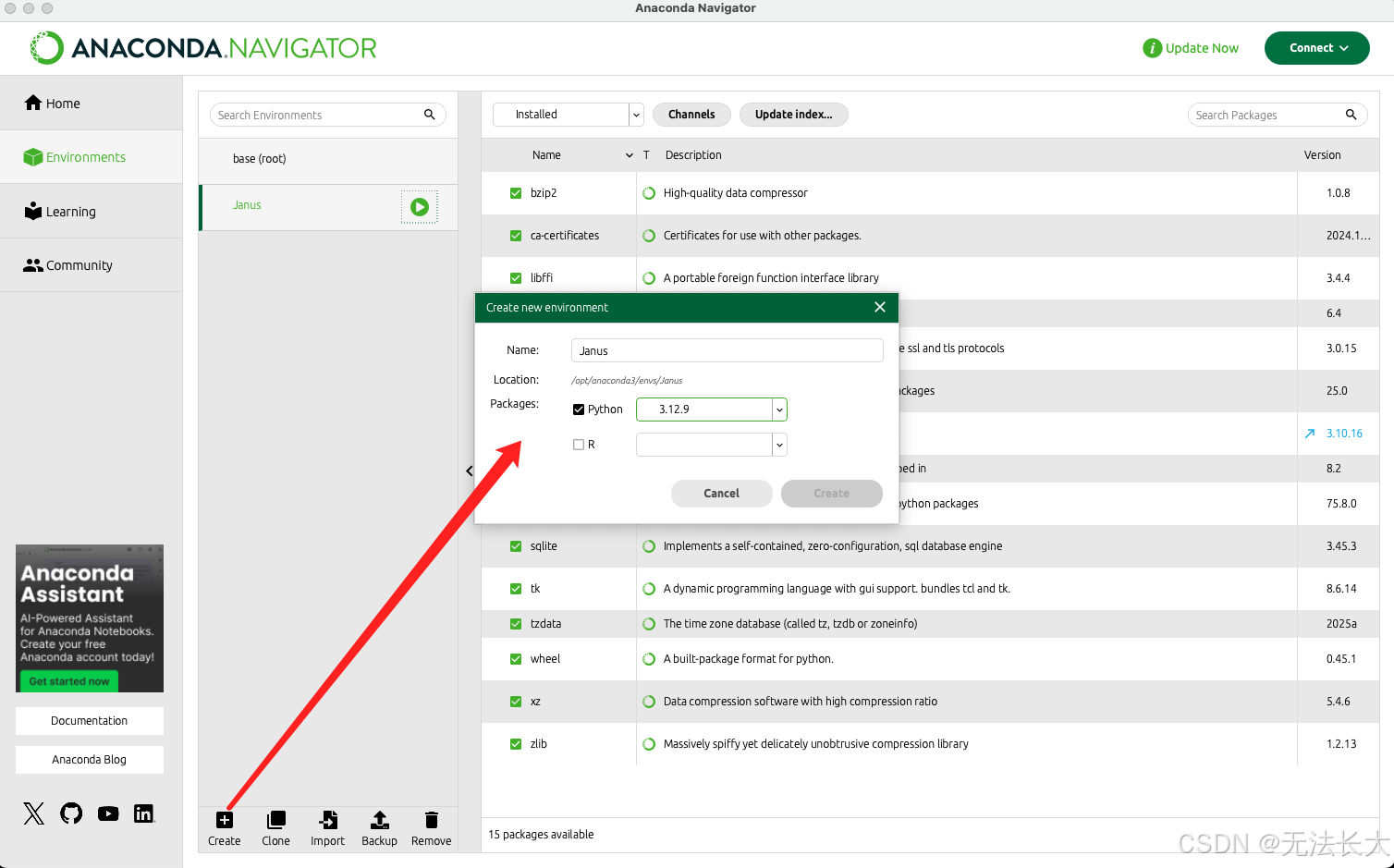Screen dimensions: 1394x868
Task: Uncheck the Python package checkbox
Action: (579, 410)
